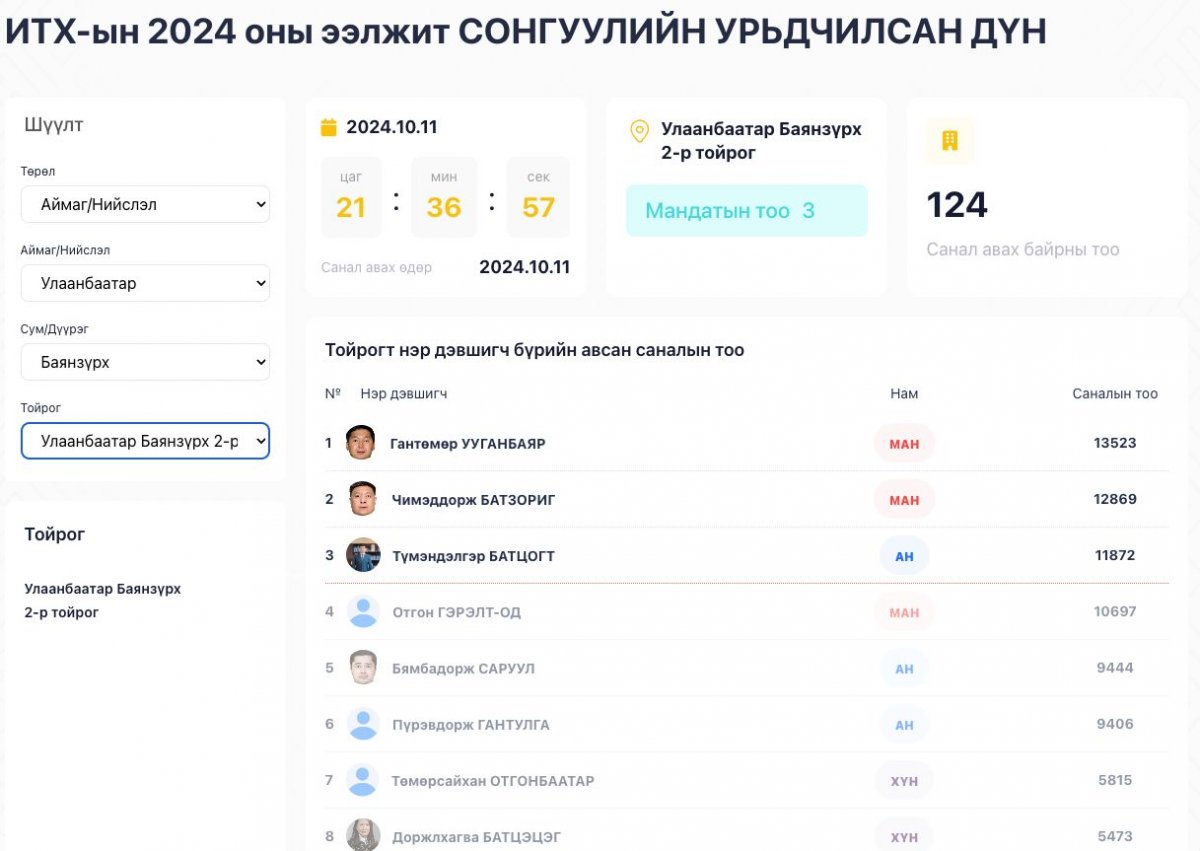Click the Мандатын тоо 3 box

click(746, 211)
